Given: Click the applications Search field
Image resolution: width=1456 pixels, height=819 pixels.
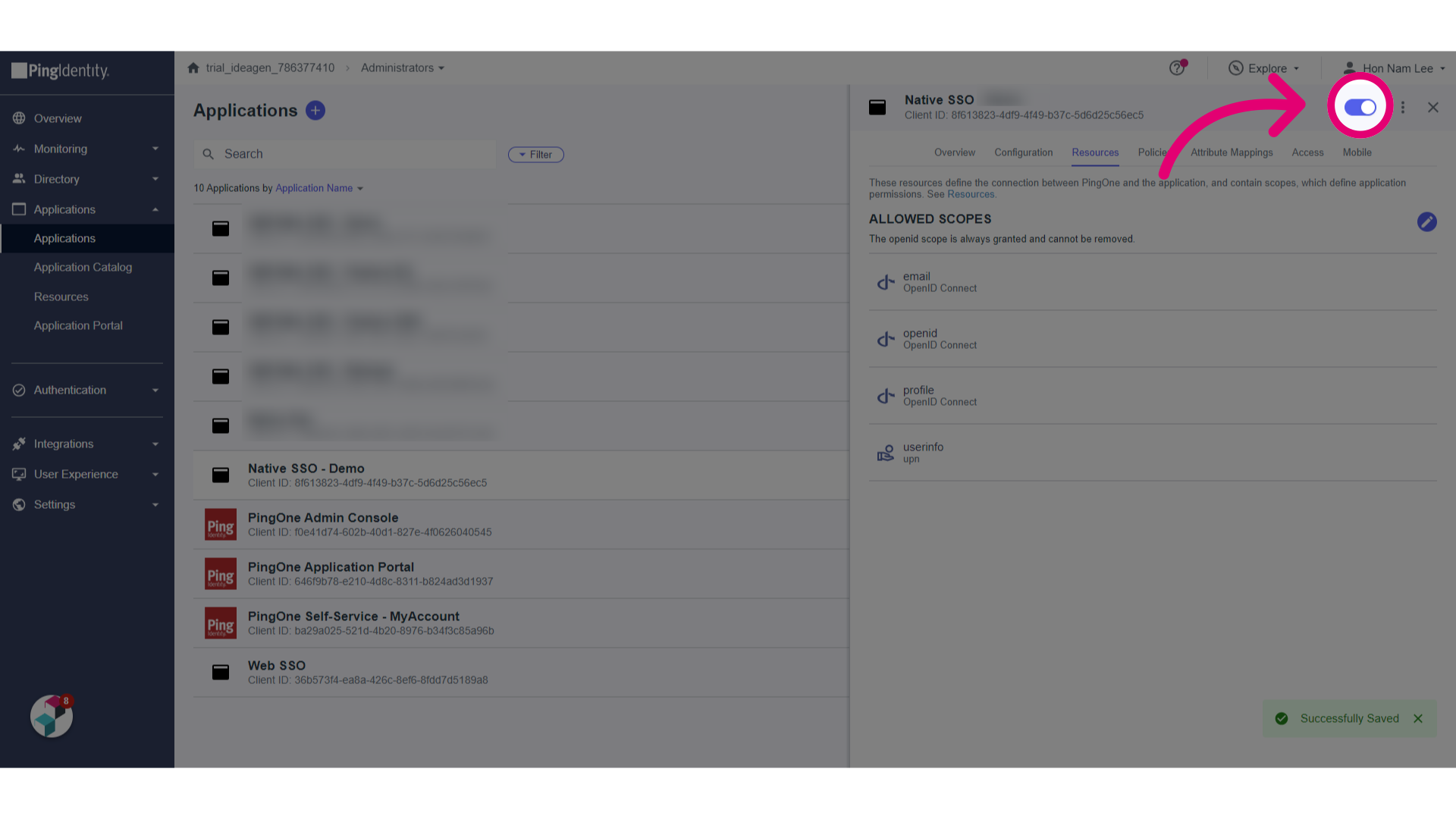Looking at the screenshot, I should (345, 154).
